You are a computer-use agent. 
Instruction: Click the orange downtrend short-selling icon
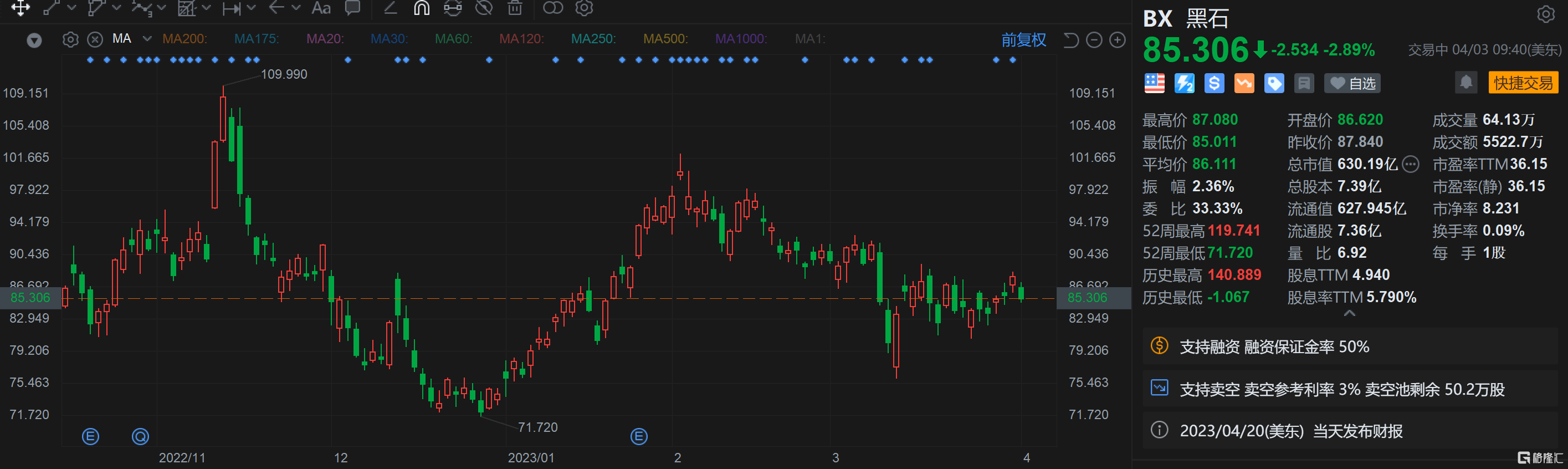pyautogui.click(x=1244, y=84)
